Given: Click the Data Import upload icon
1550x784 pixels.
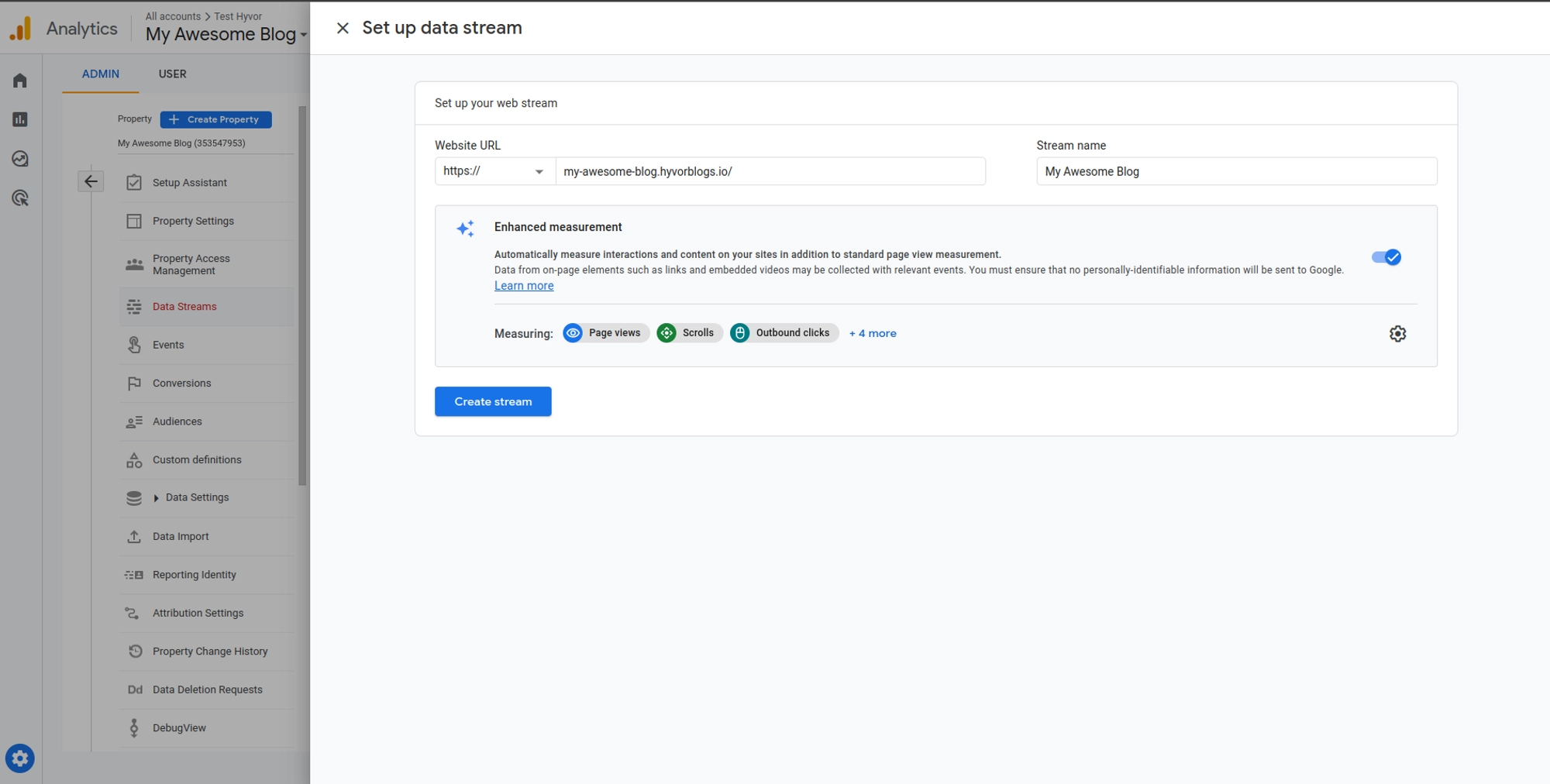Looking at the screenshot, I should click(134, 536).
